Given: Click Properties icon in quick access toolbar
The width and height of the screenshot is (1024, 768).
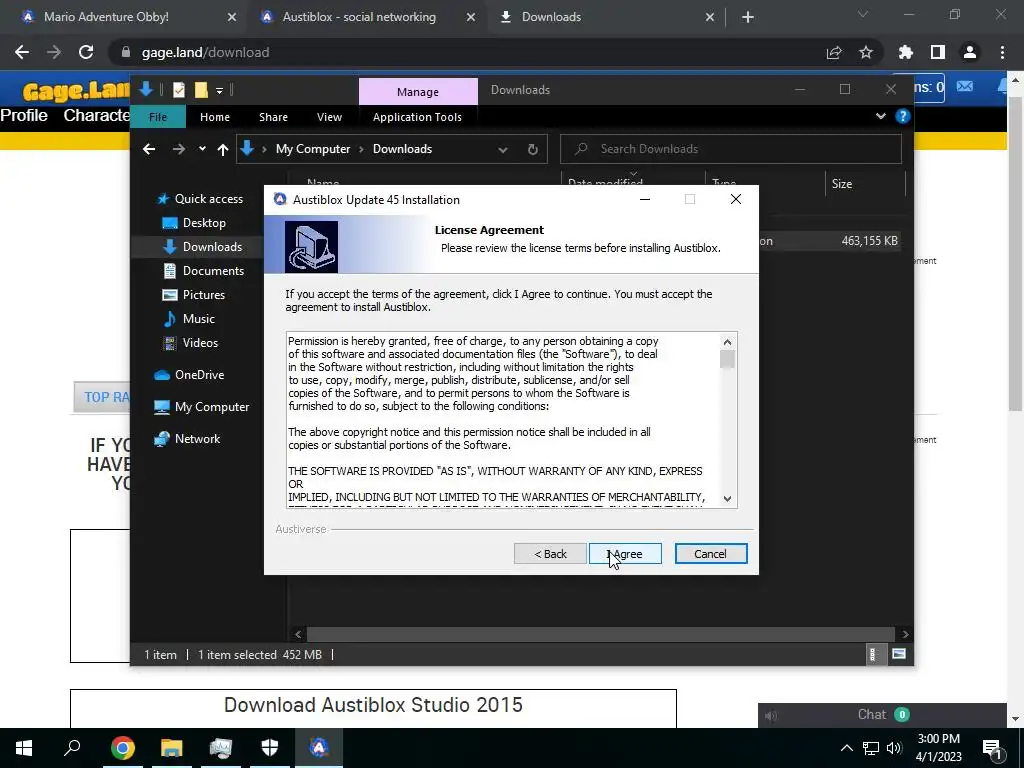Looking at the screenshot, I should pos(178,90).
